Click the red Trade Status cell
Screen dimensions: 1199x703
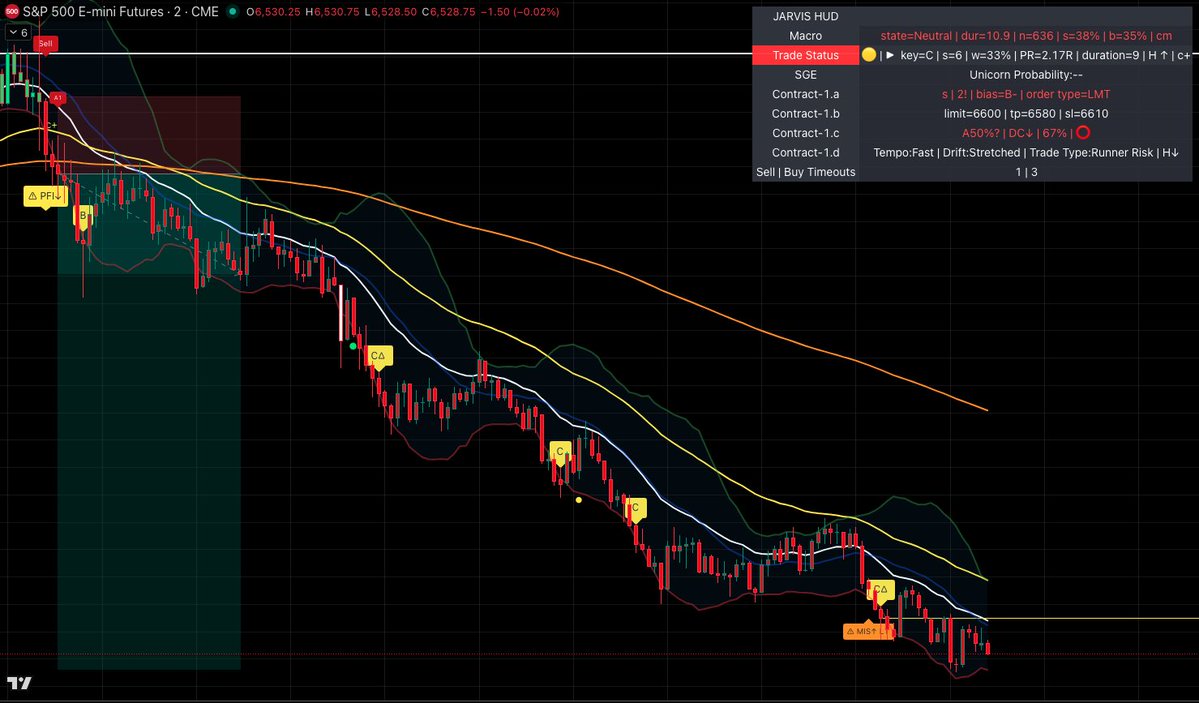[x=805, y=55]
